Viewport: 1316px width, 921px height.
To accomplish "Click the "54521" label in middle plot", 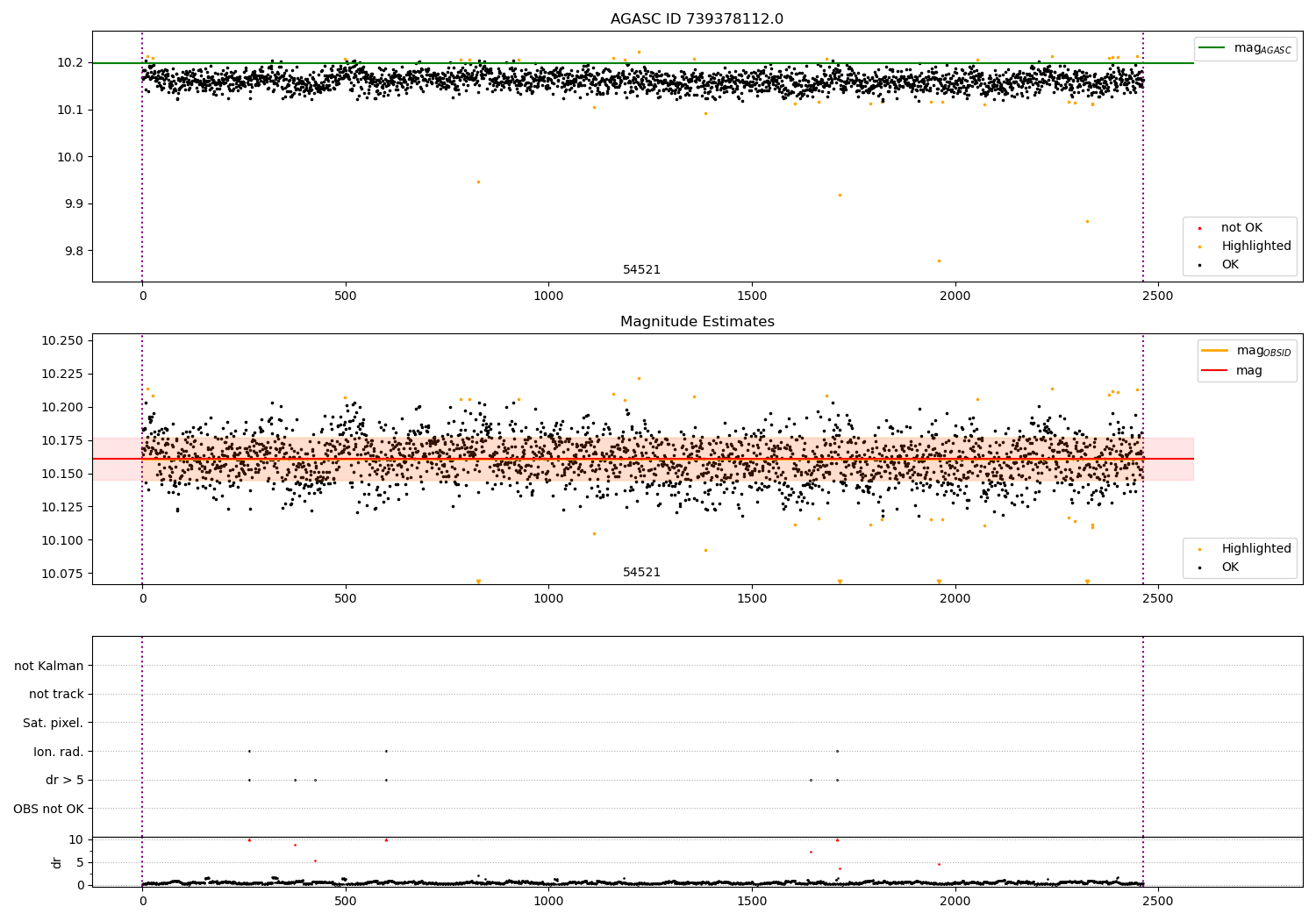I will point(641,573).
